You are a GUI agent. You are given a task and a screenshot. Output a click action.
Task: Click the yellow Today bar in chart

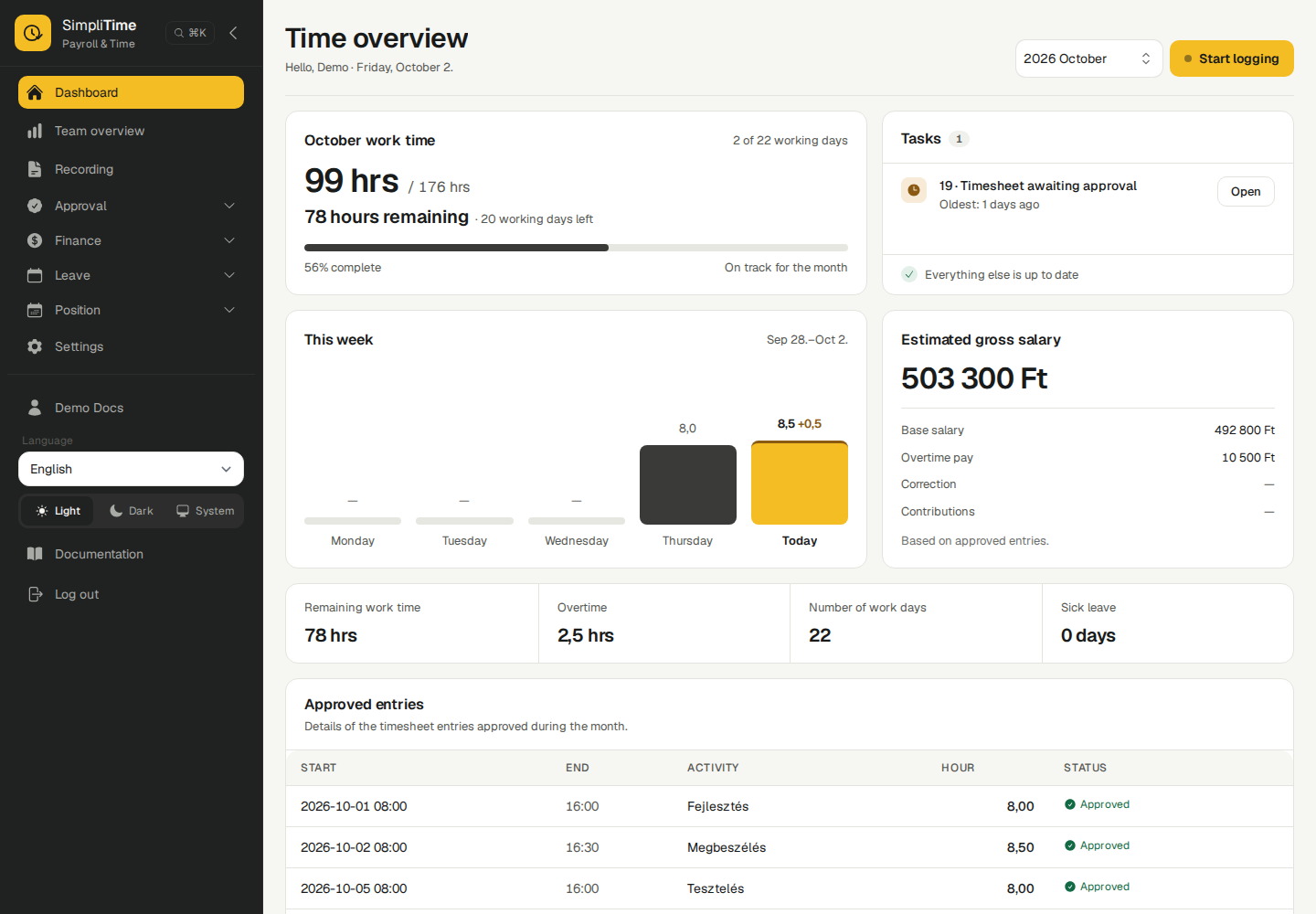tap(800, 483)
